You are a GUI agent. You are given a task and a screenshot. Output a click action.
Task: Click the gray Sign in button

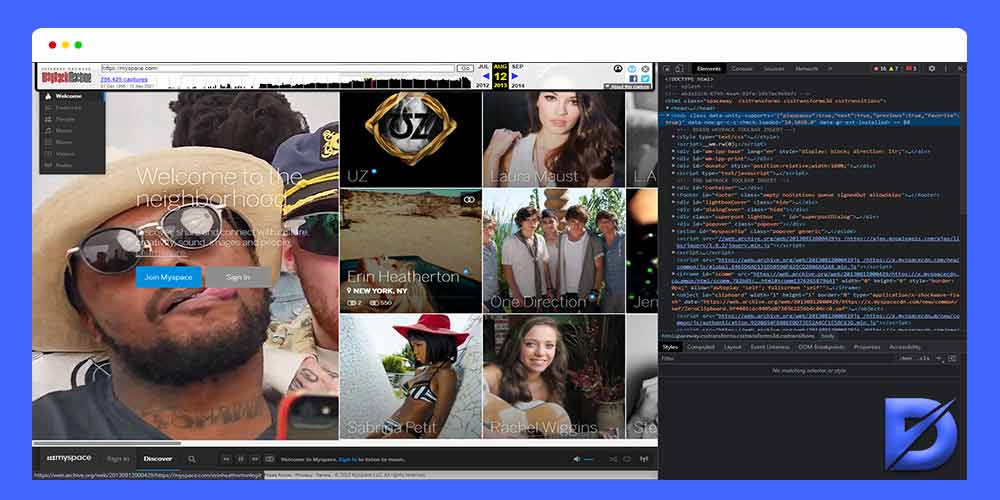click(x=238, y=277)
